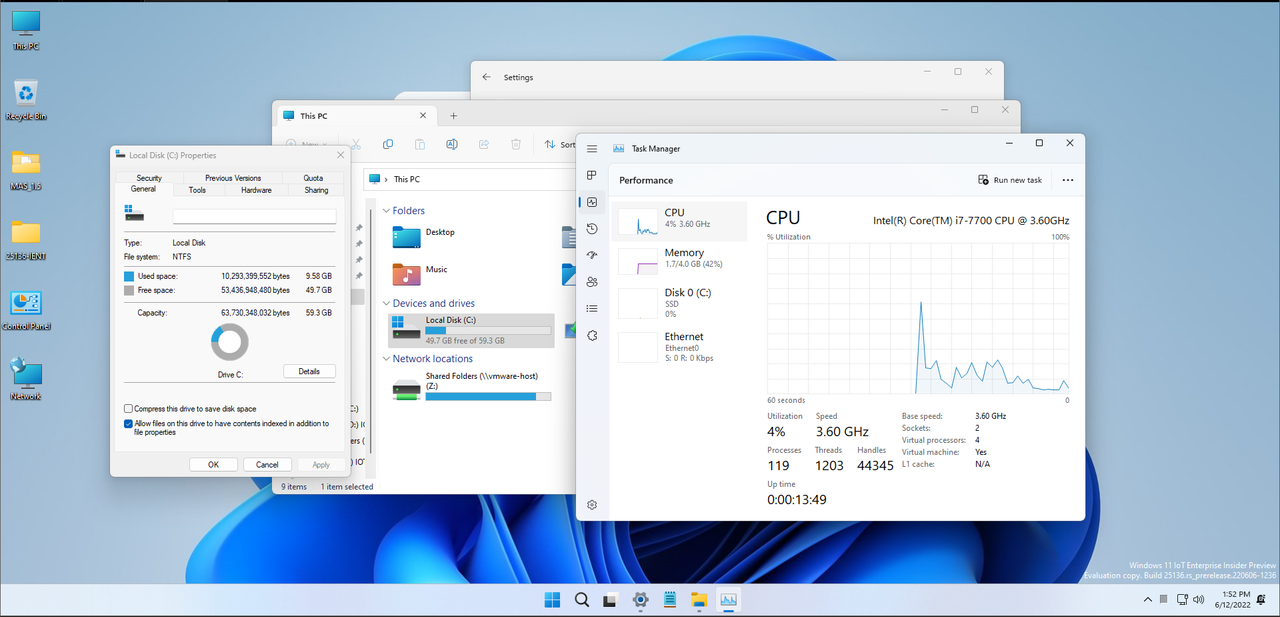Select the Control Panel desktop icon
1280x617 pixels.
point(26,311)
